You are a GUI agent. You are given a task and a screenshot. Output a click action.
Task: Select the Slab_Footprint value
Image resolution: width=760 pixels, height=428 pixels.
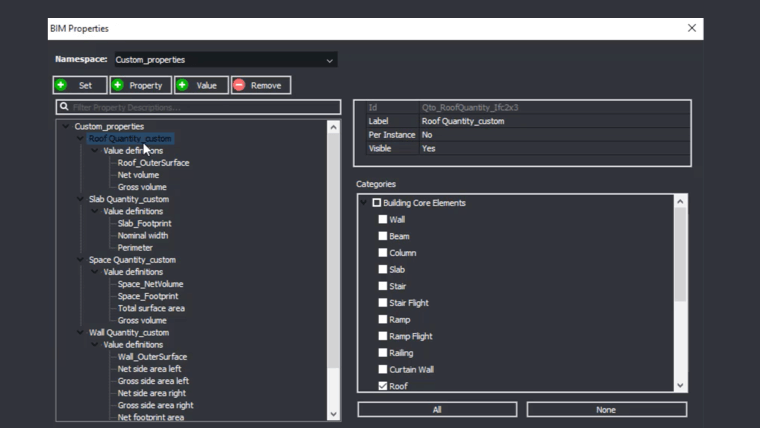[x=144, y=223]
